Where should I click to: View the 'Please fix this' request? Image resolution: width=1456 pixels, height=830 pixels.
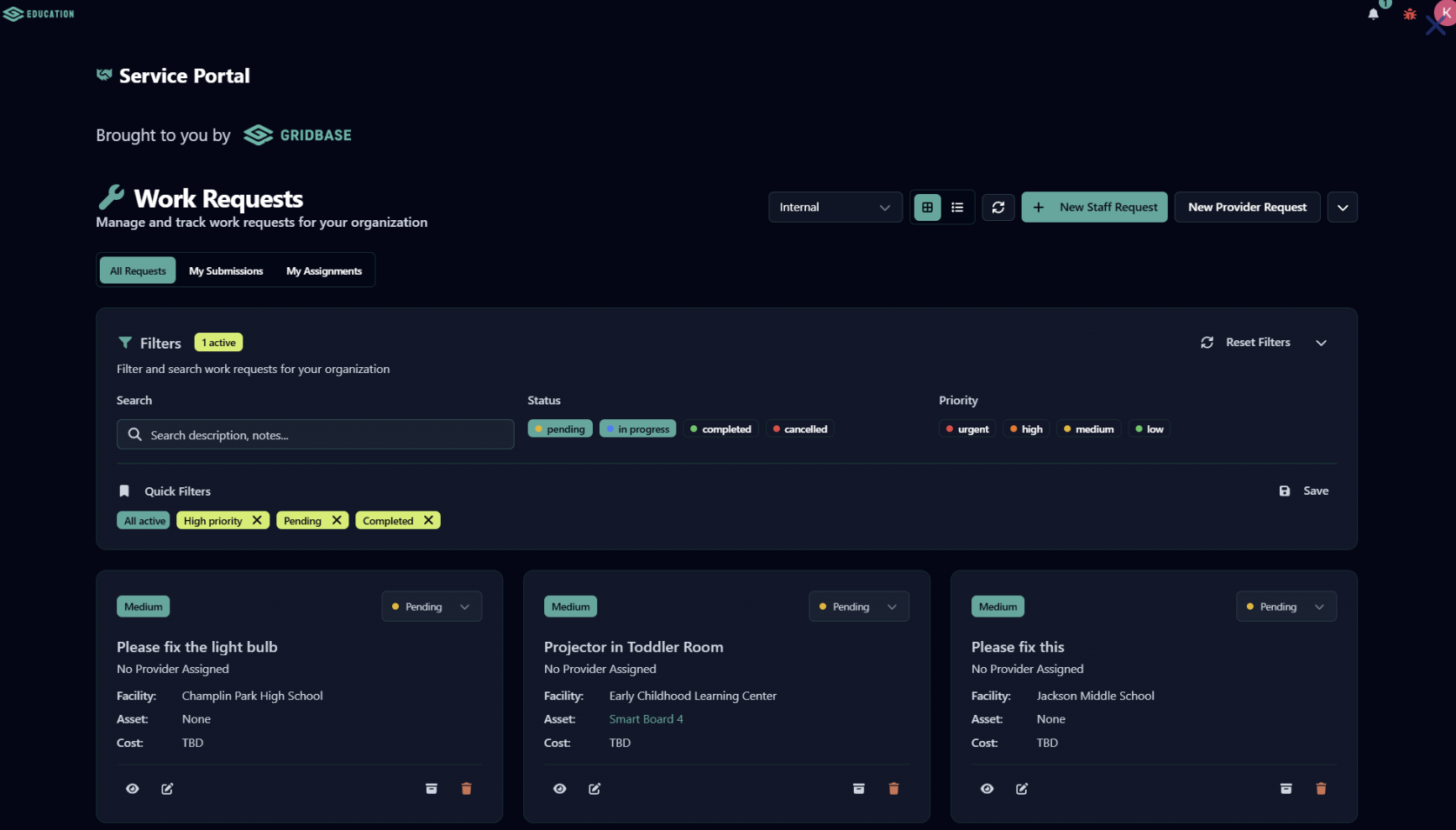pos(987,789)
